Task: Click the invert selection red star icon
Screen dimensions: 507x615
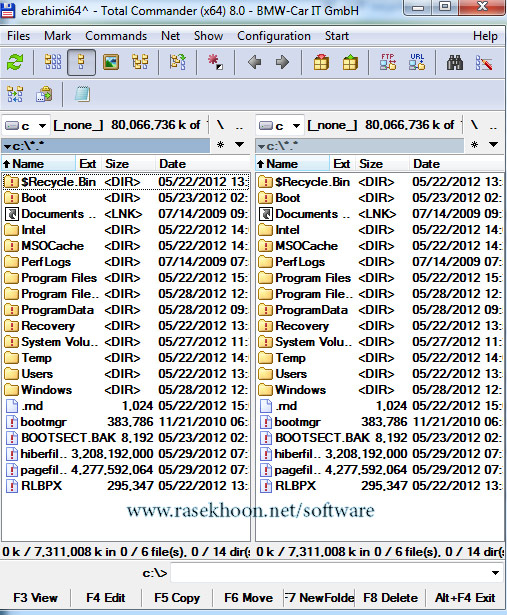Action: 215,62
